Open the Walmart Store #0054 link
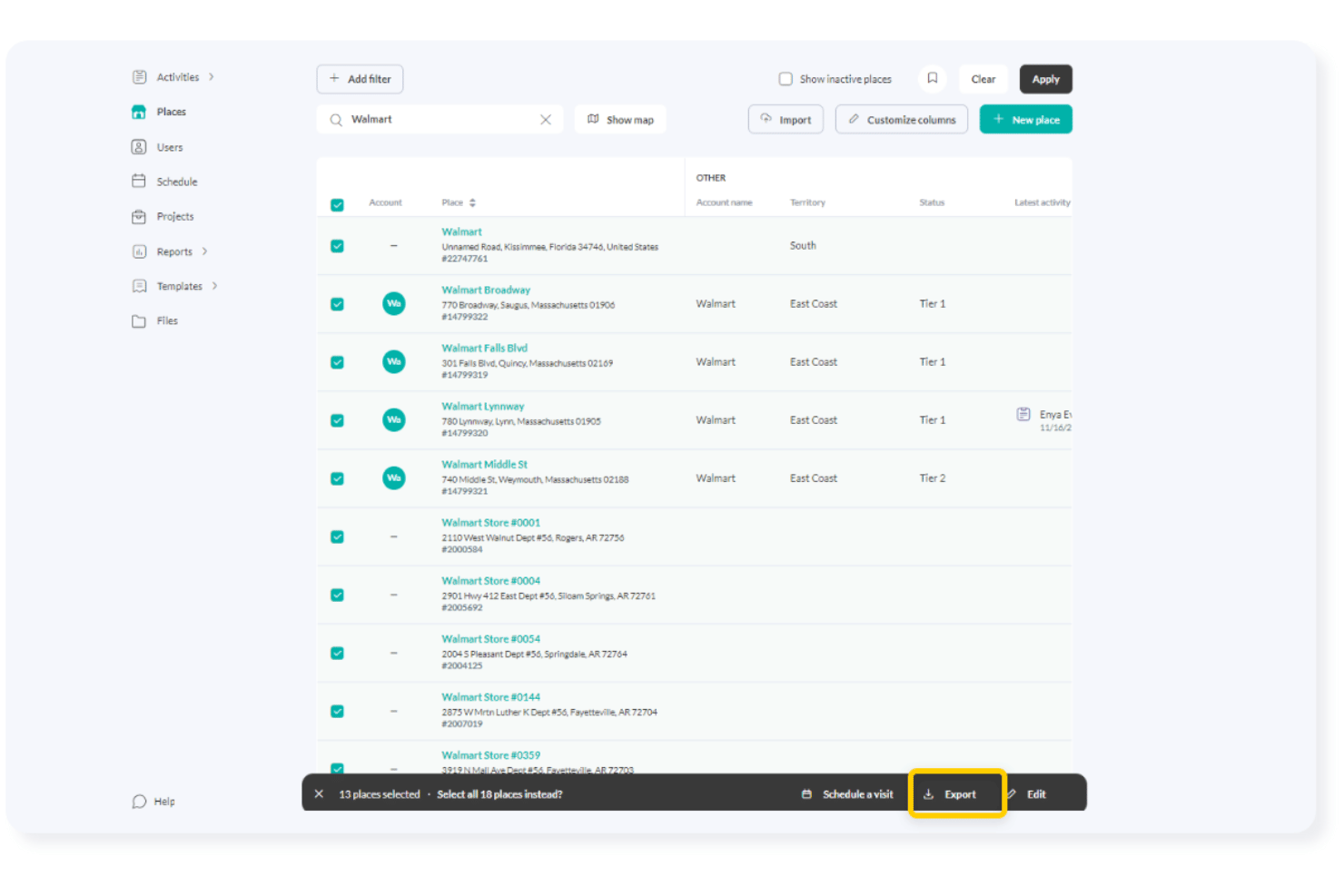 490,639
